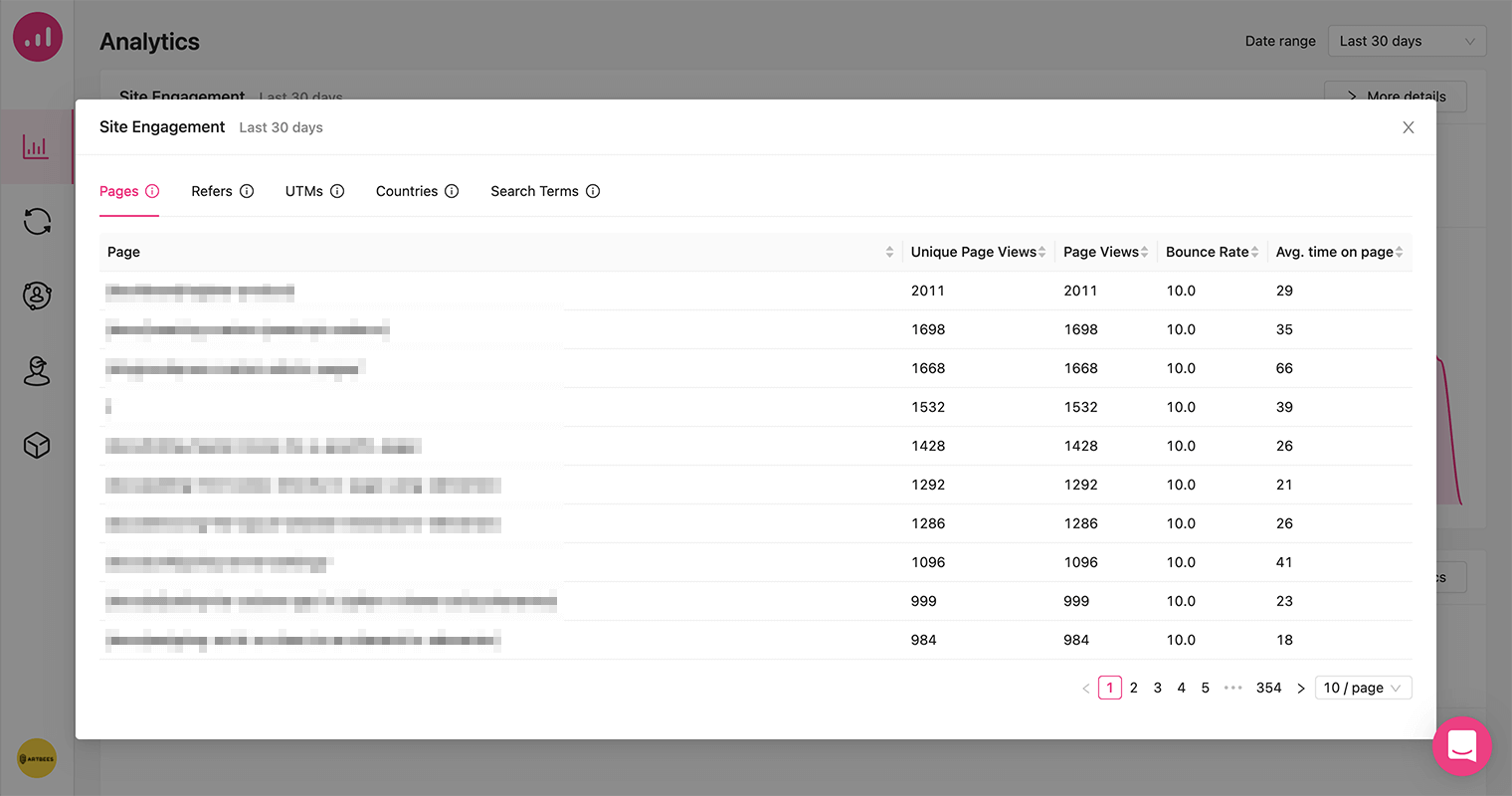
Task: Switch to the Refers tab
Action: point(212,191)
